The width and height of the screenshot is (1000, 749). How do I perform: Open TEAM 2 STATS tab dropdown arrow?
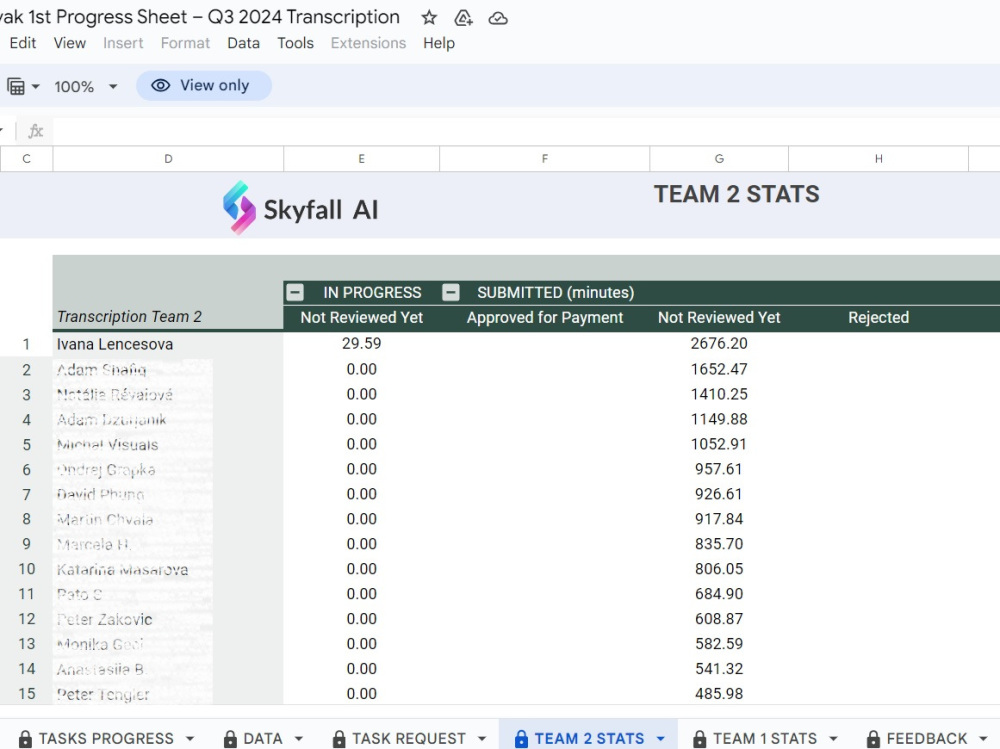click(661, 739)
